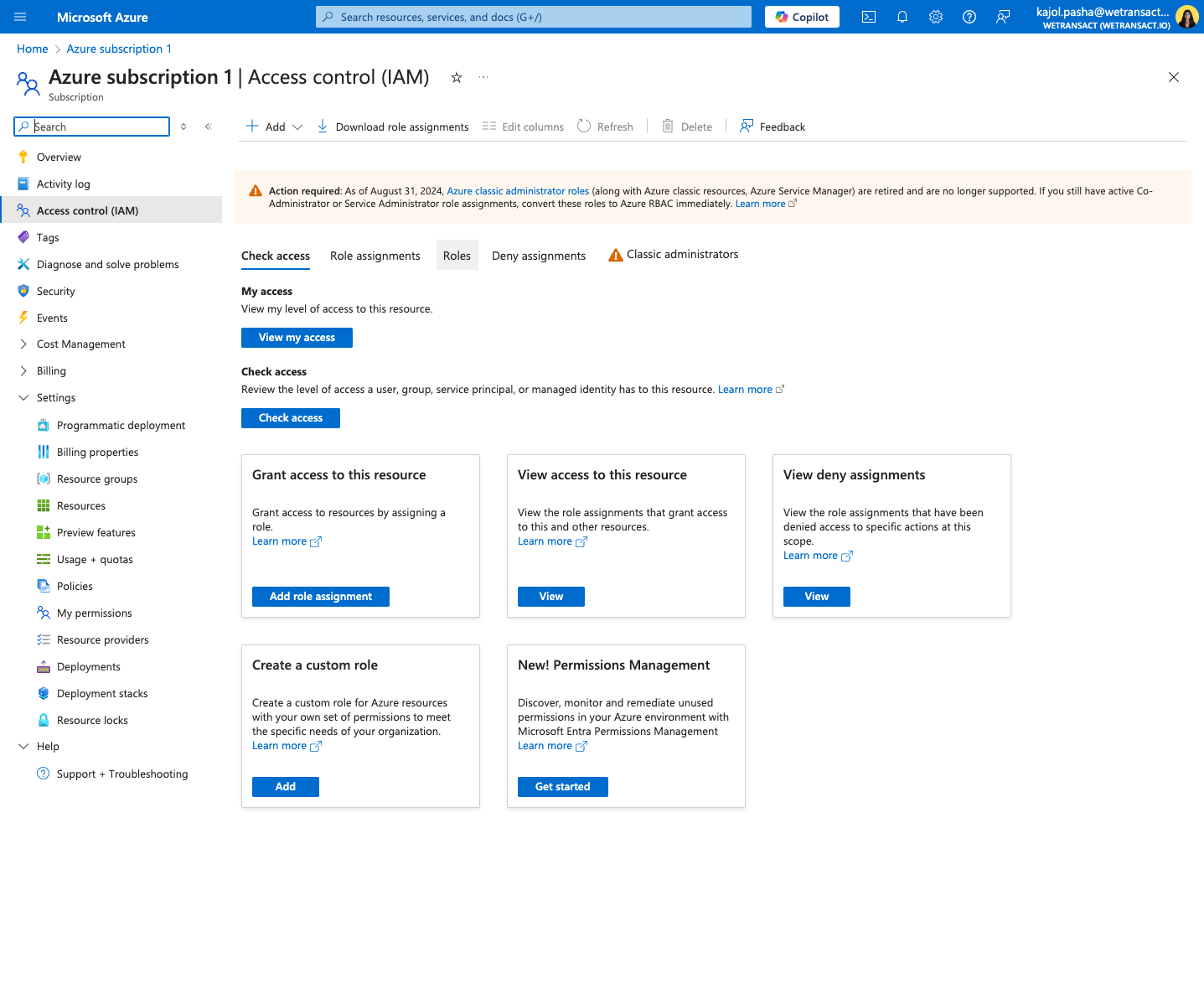This screenshot has width=1204, height=1004.
Task: Click Get started for Permissions Management
Action: 563,787
